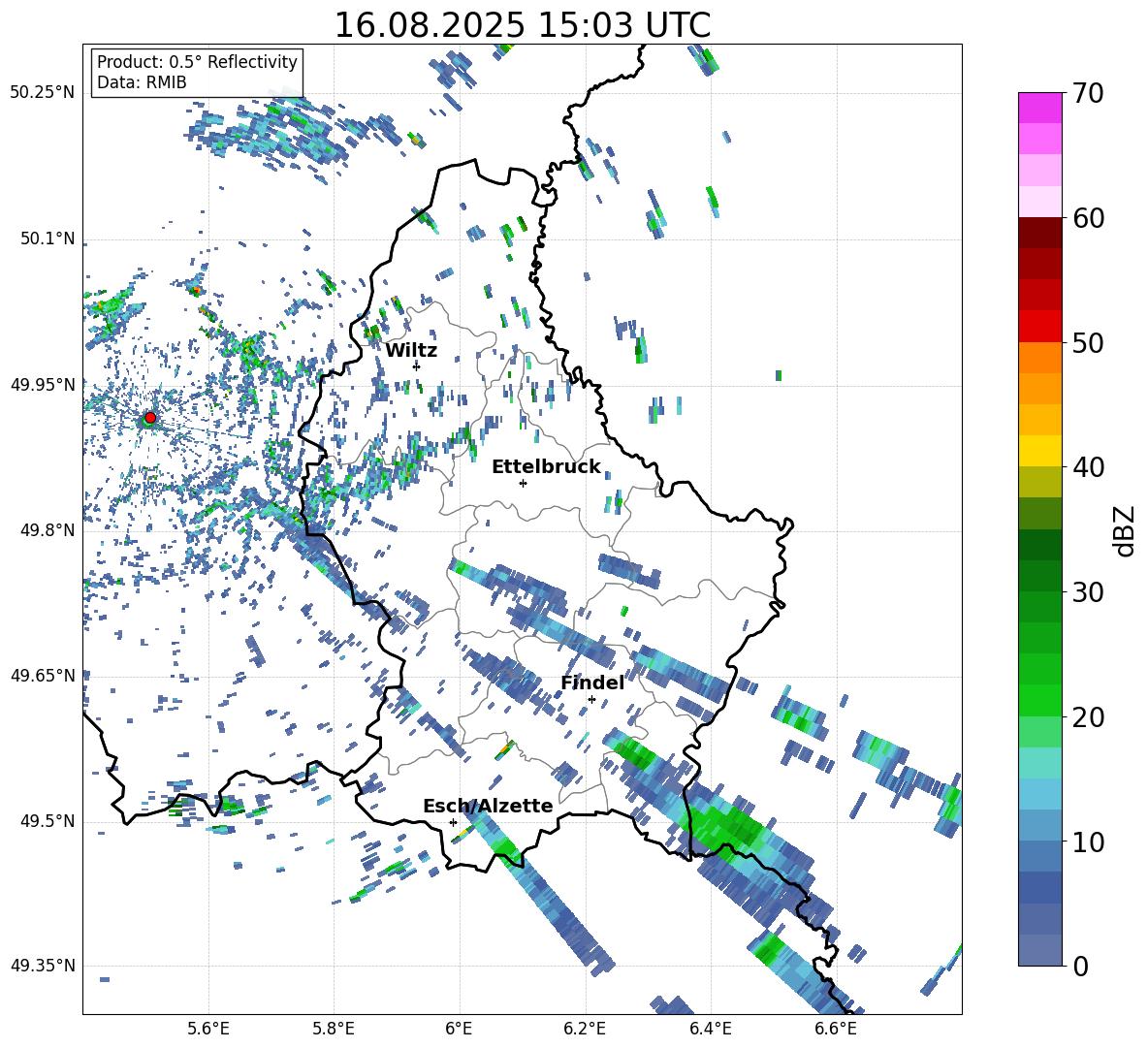Click the 49.95°N latitude label
1148x1048 pixels.
click(x=43, y=385)
